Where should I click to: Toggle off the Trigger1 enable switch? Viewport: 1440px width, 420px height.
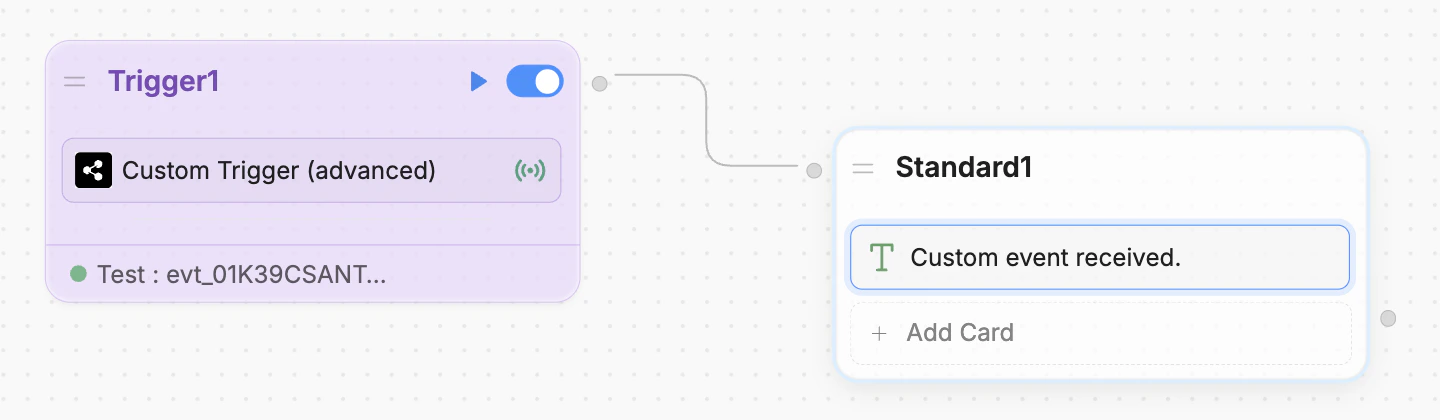(x=535, y=82)
